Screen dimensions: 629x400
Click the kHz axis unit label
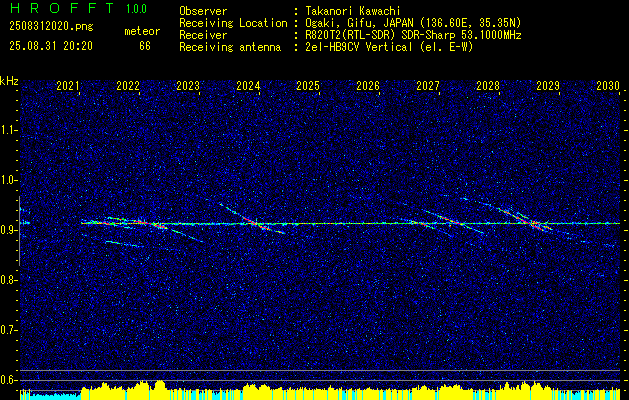pyautogui.click(x=9, y=81)
